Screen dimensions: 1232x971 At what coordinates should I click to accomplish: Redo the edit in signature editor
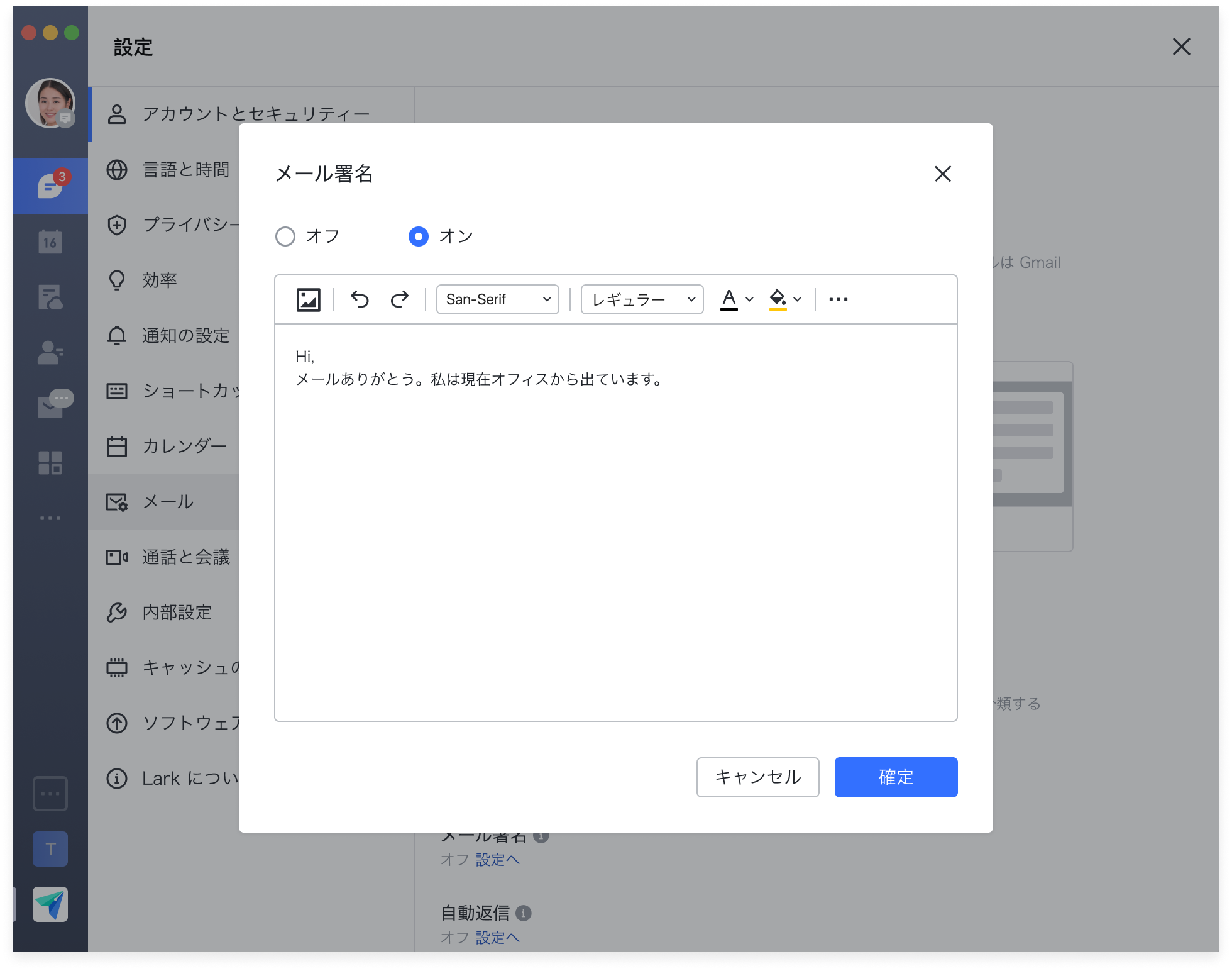(400, 299)
